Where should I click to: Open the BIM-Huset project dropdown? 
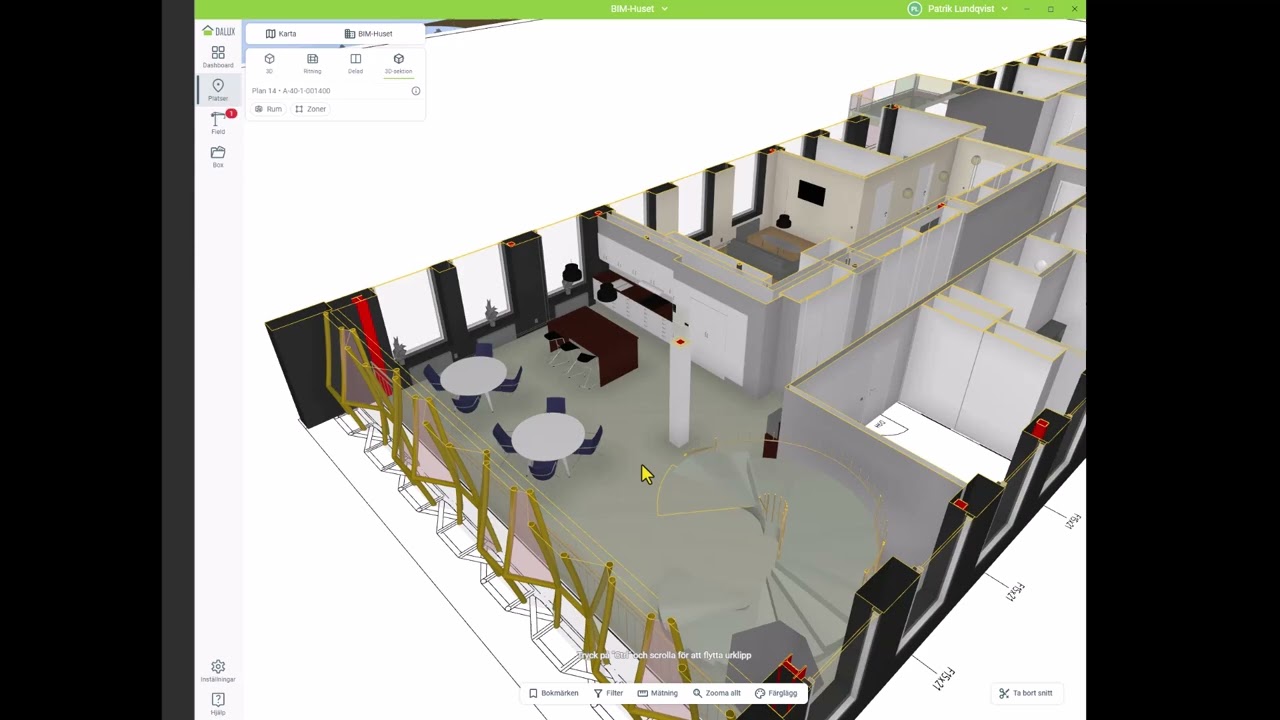[639, 9]
